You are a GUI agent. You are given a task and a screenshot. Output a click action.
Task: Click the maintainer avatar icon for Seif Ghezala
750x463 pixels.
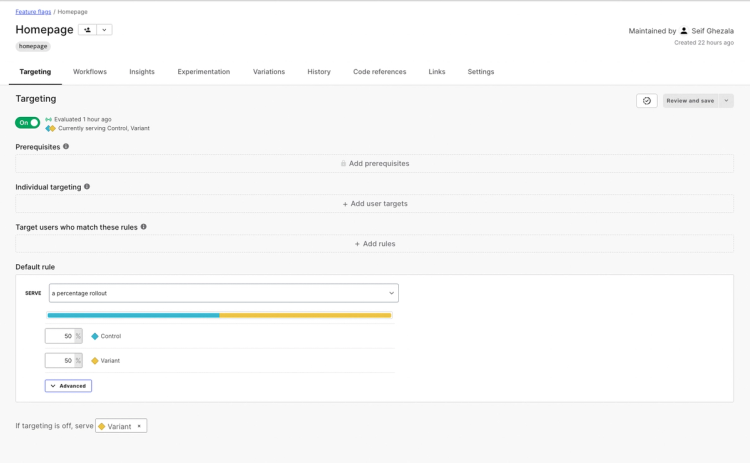click(684, 31)
